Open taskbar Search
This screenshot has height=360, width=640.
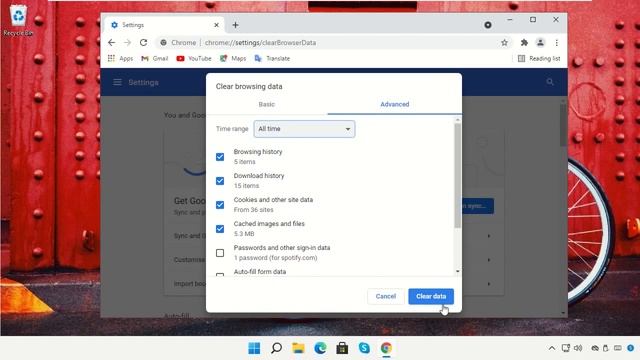[276, 348]
